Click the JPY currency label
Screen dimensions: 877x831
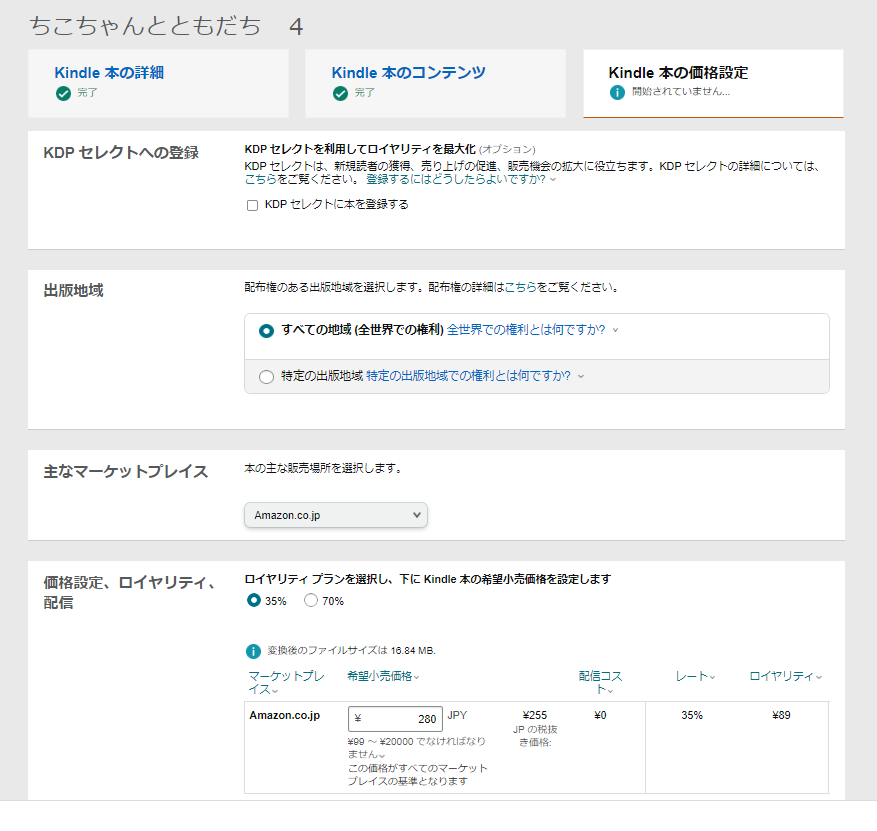pos(457,715)
